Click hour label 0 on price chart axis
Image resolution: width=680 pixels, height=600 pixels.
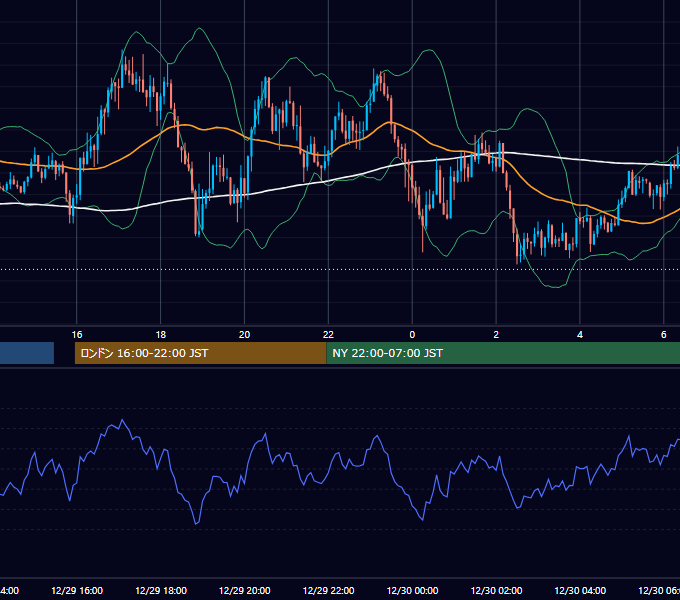412,335
